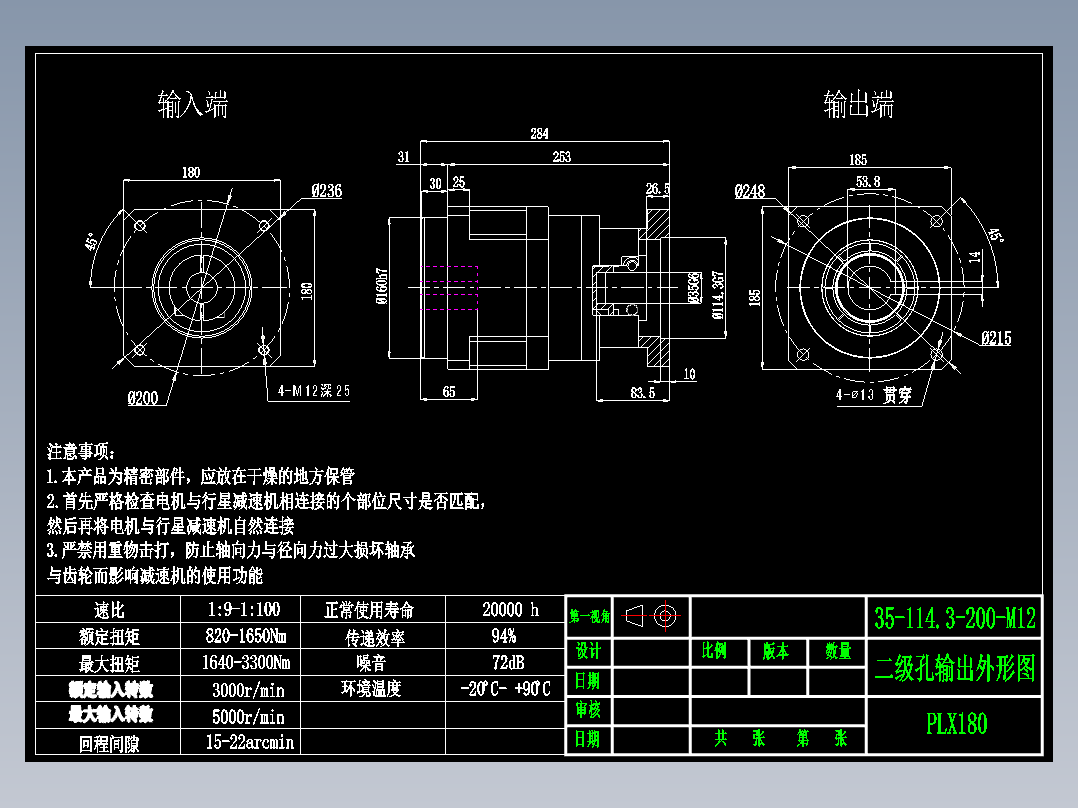
Task: Select the crosshatched flange section area
Action: point(660,225)
